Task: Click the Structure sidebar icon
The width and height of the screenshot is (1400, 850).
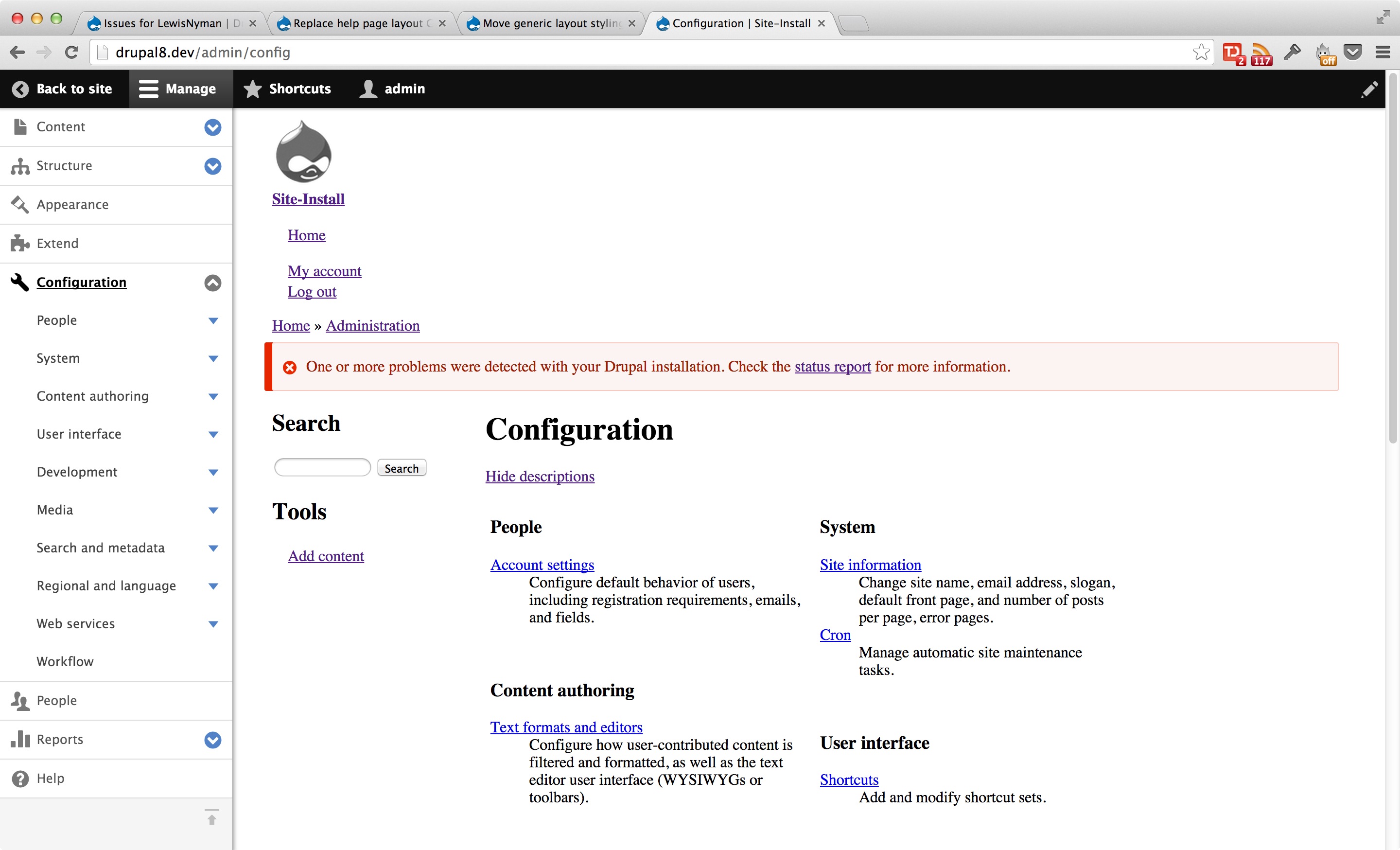Action: pyautogui.click(x=20, y=166)
